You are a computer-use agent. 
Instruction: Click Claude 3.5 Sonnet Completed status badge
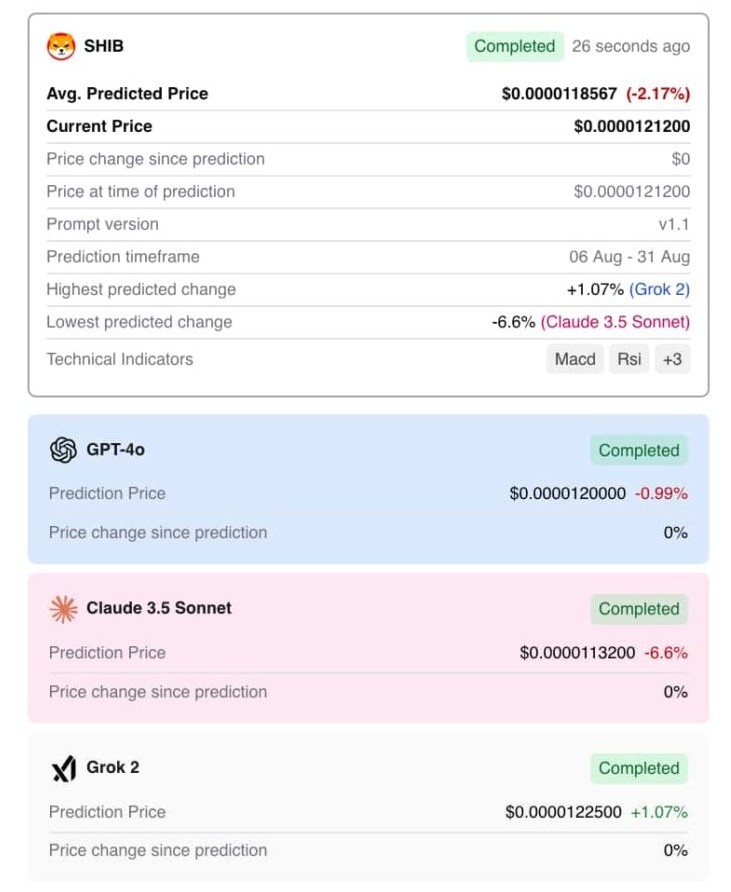[639, 609]
